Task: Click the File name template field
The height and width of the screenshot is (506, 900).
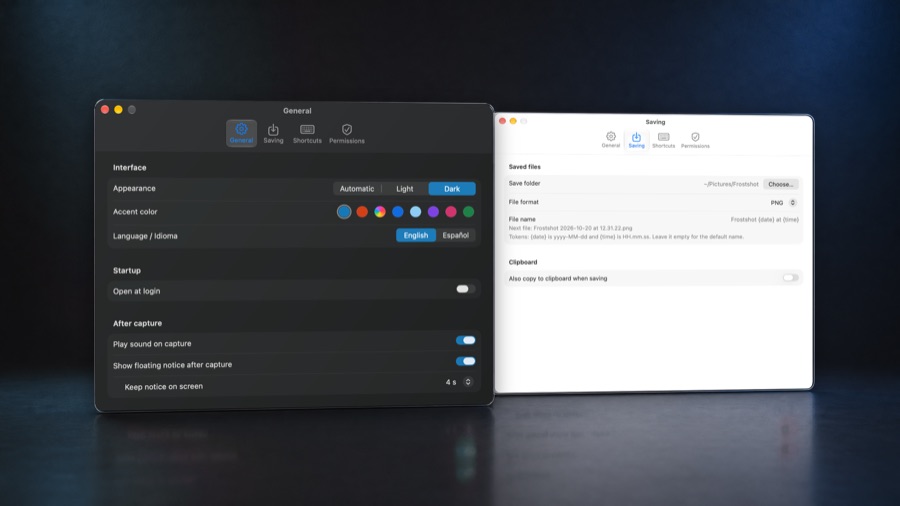Action: click(764, 219)
